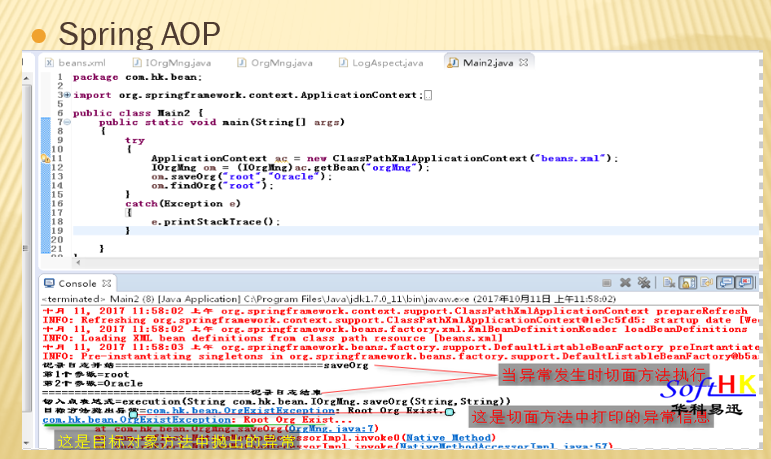This screenshot has height=459, width=771.
Task: Open the OrgMng.java:7 stack trace link
Action: coord(331,428)
